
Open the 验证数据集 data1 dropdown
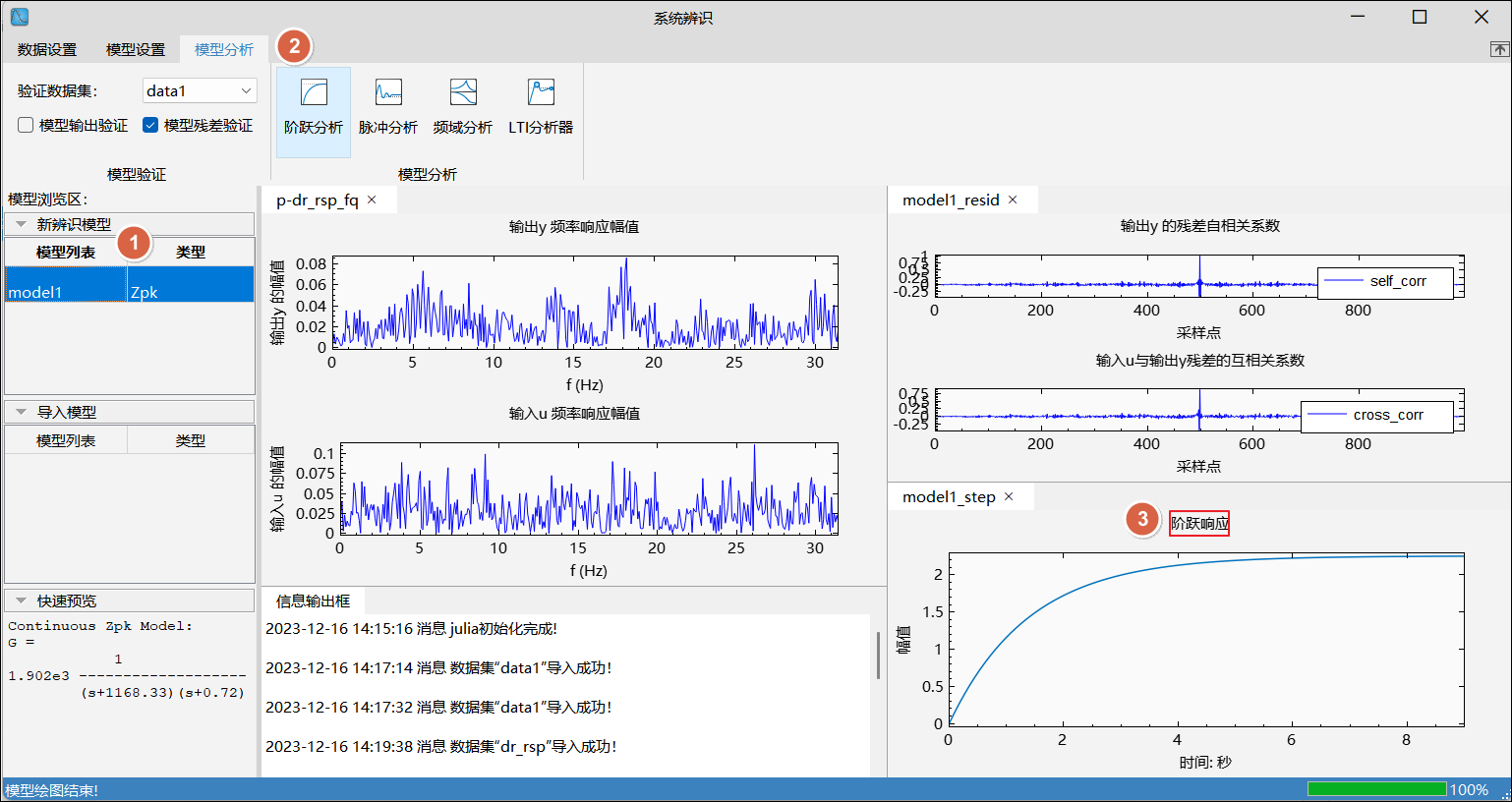point(200,90)
